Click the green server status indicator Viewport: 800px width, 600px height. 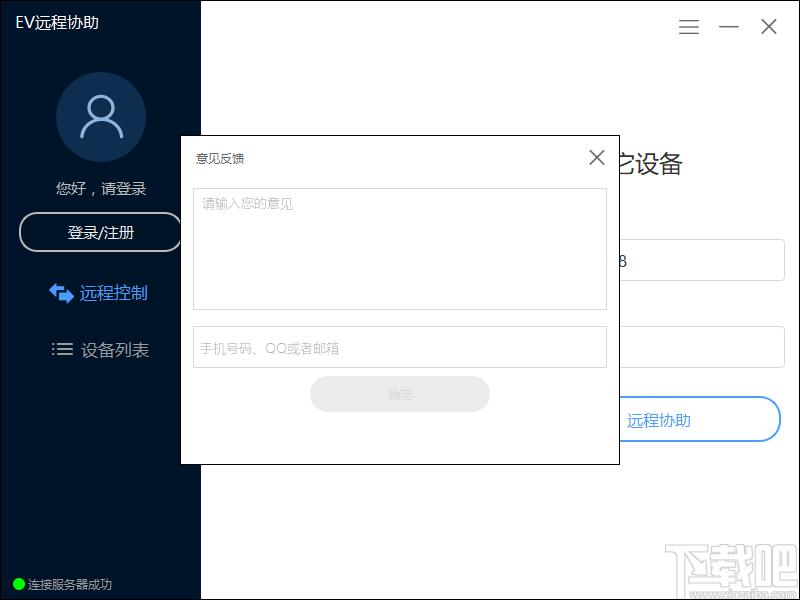18,584
